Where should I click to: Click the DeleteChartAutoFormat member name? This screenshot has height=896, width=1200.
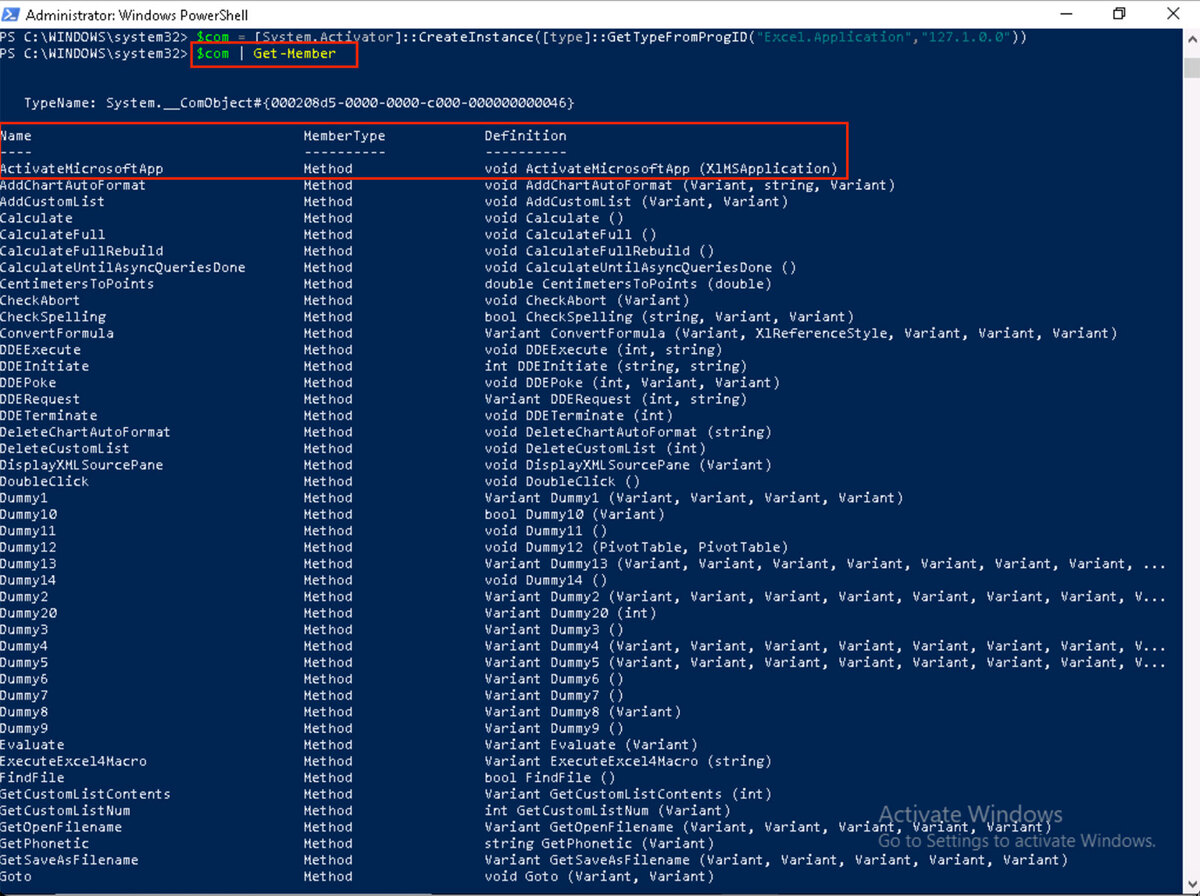point(85,432)
